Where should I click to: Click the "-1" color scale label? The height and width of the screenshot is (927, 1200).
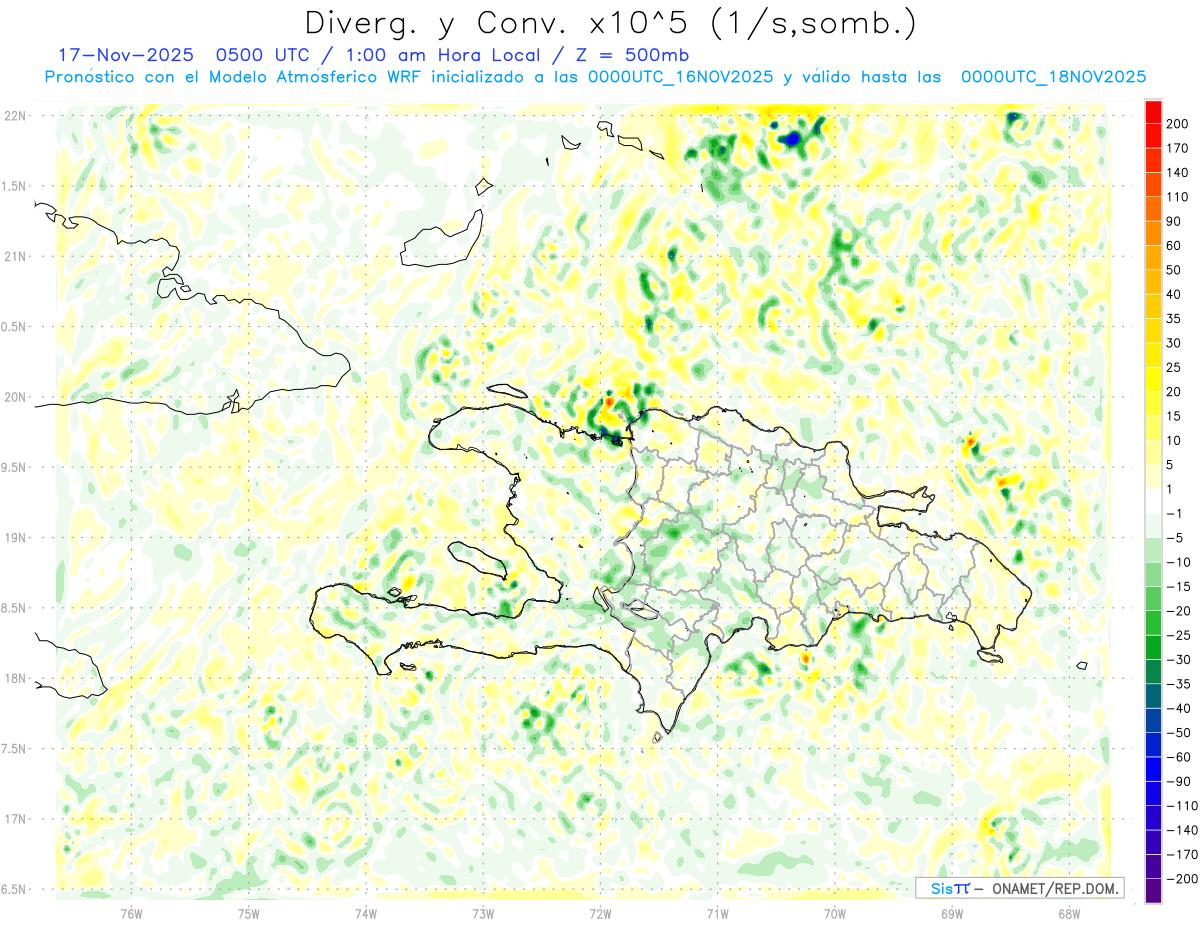coord(1173,514)
